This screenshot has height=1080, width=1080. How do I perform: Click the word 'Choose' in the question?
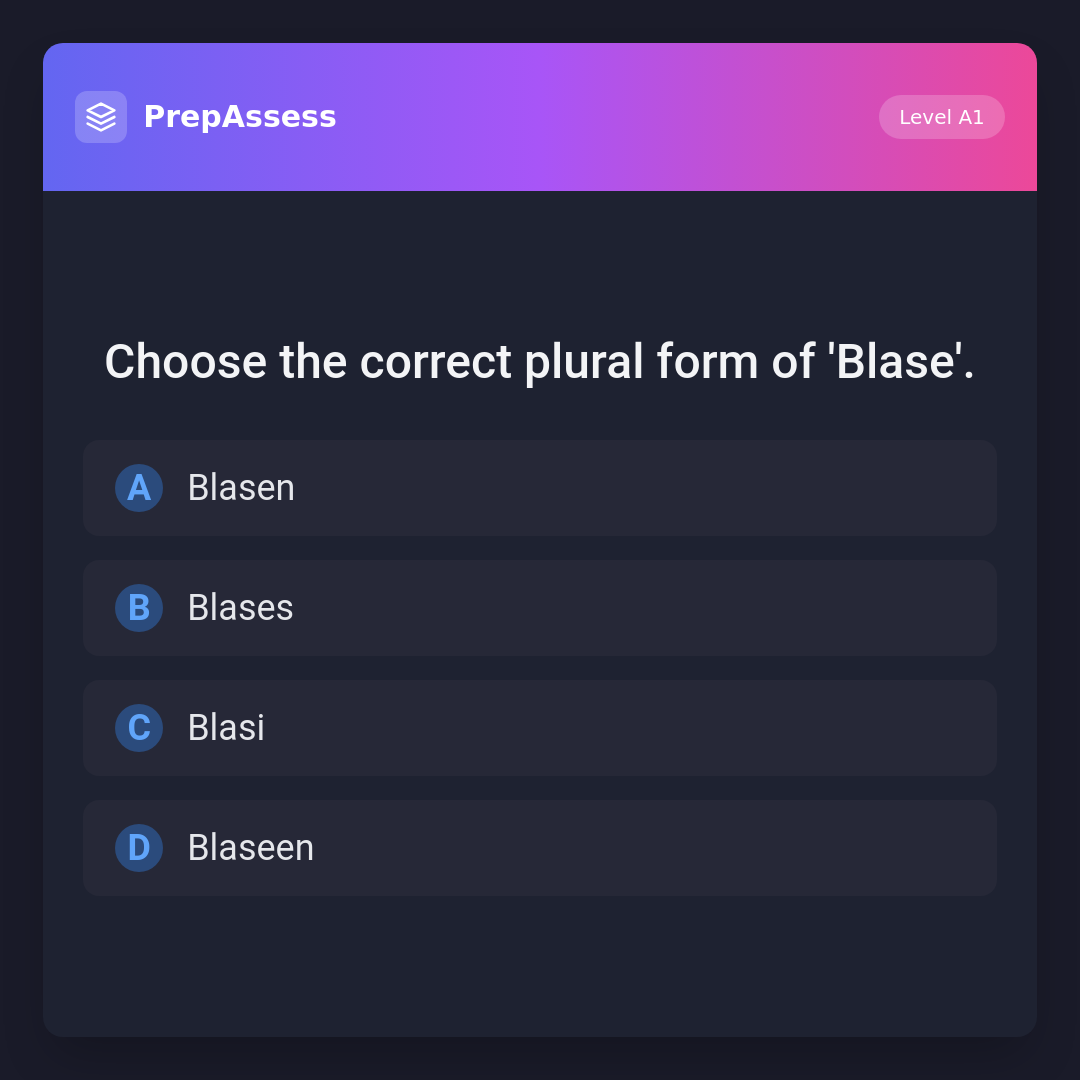(x=185, y=362)
